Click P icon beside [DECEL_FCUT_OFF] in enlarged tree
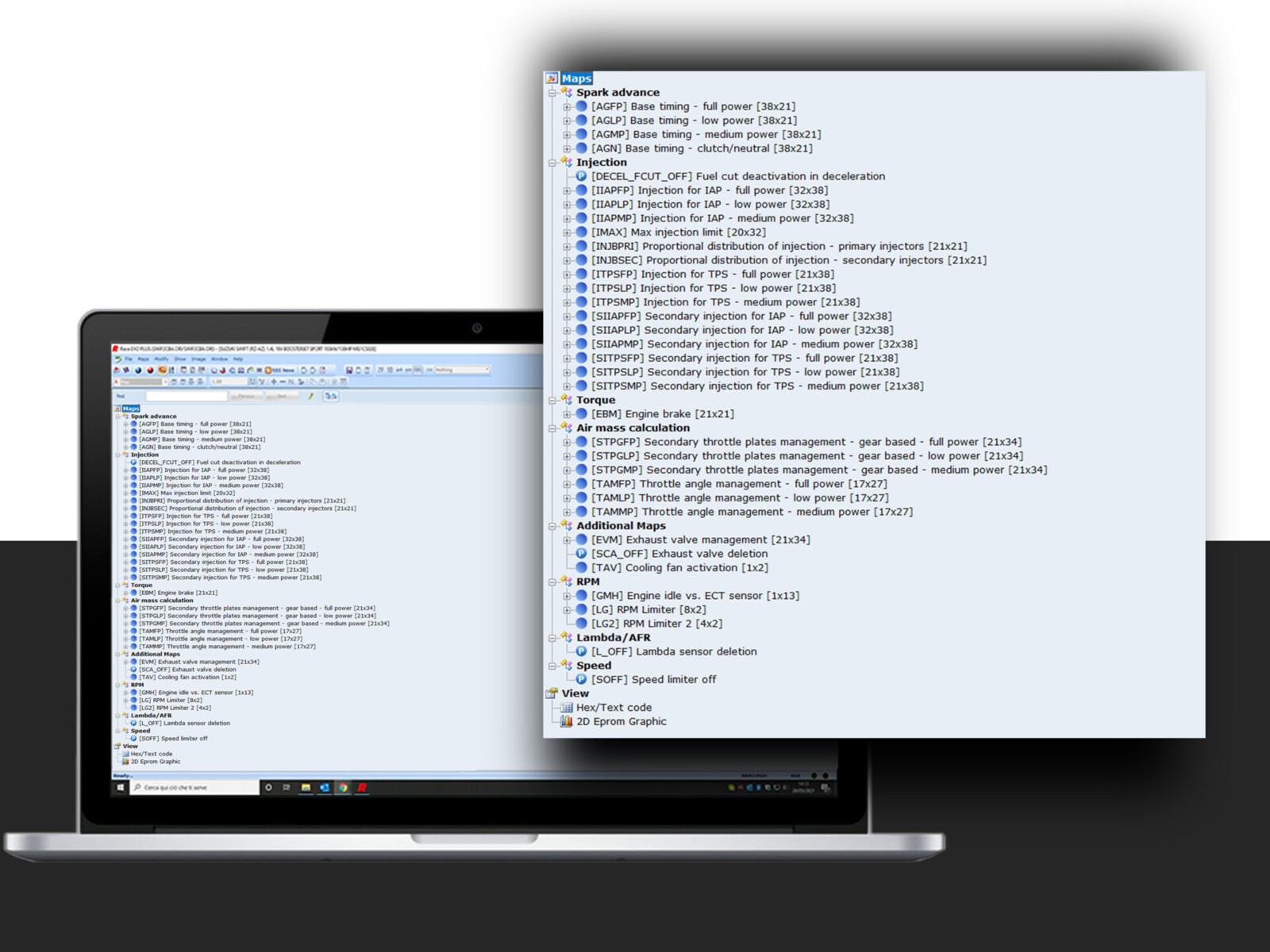This screenshot has height=952, width=1270. tap(581, 176)
